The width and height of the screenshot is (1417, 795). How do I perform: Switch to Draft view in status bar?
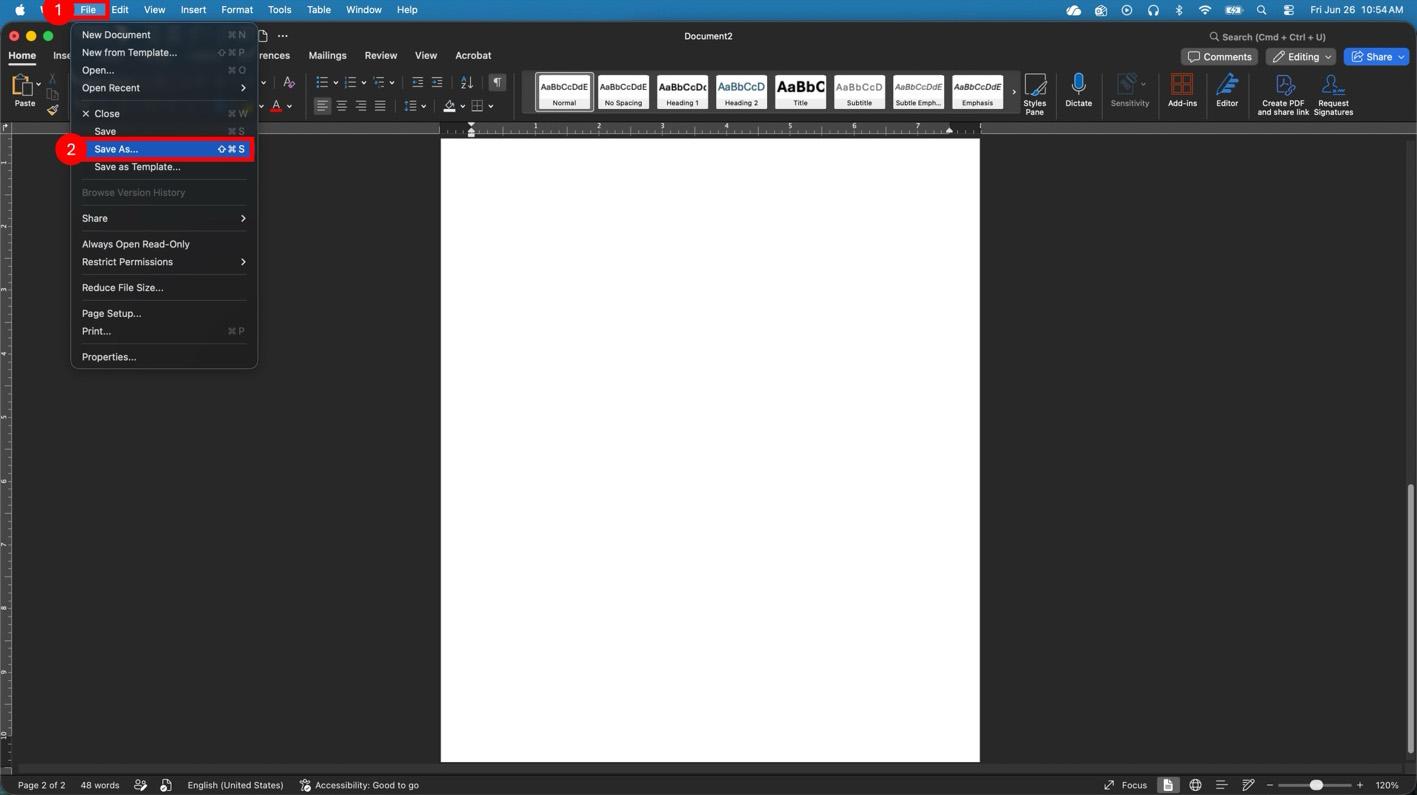pos(1248,785)
